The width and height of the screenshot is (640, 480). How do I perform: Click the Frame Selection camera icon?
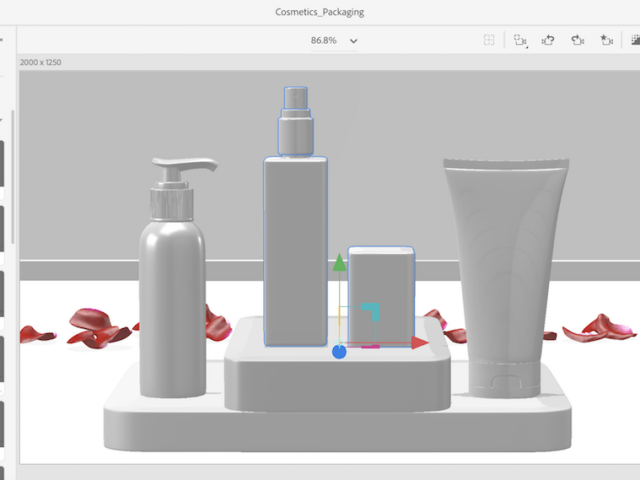[x=519, y=40]
